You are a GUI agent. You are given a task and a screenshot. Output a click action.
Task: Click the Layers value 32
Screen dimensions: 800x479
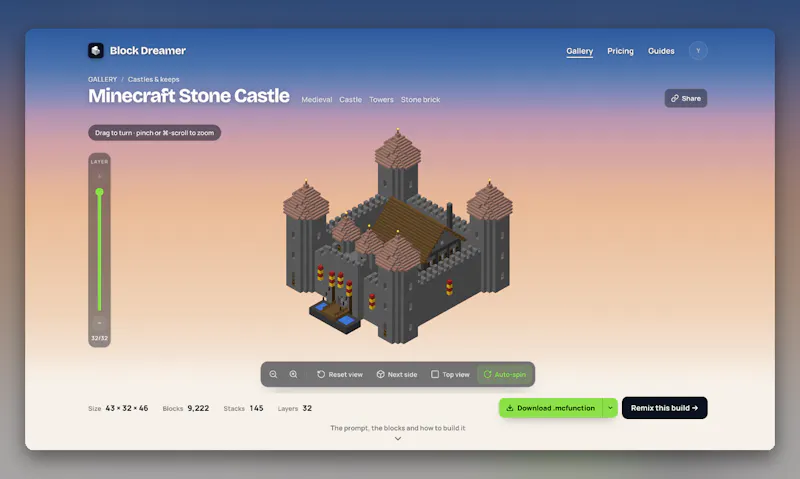[x=307, y=408]
